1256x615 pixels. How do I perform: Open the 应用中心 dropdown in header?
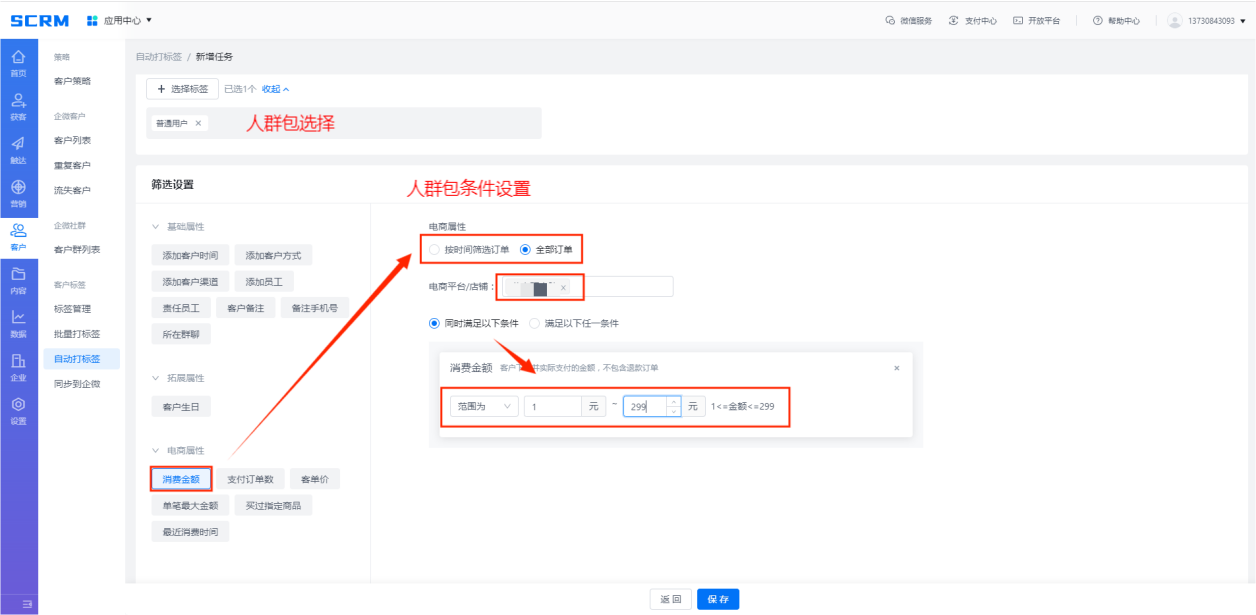point(120,20)
